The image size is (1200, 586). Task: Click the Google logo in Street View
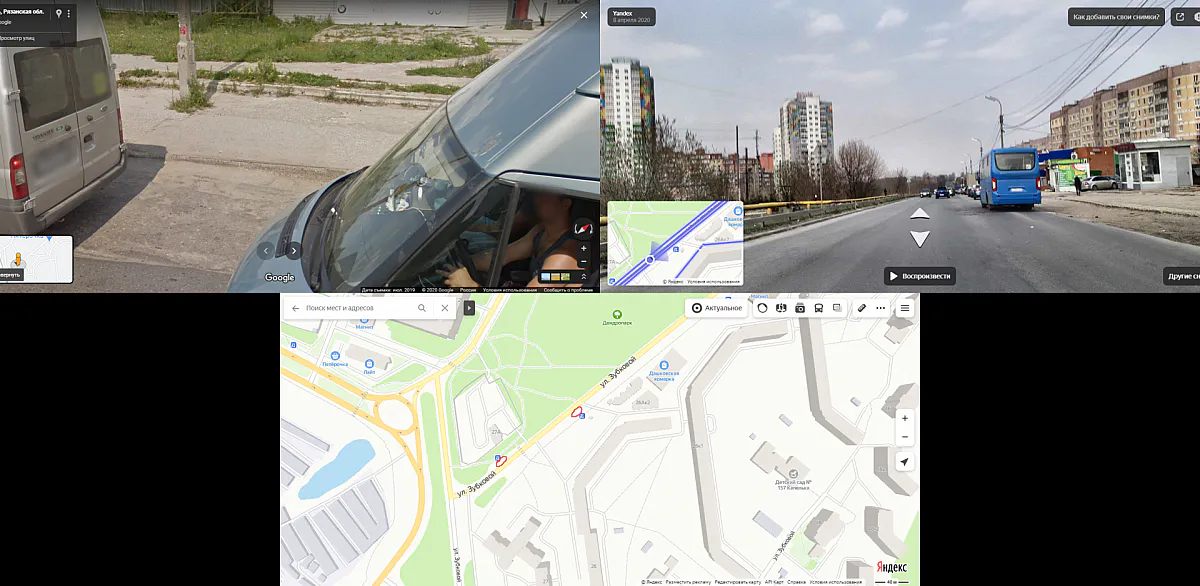(x=279, y=277)
